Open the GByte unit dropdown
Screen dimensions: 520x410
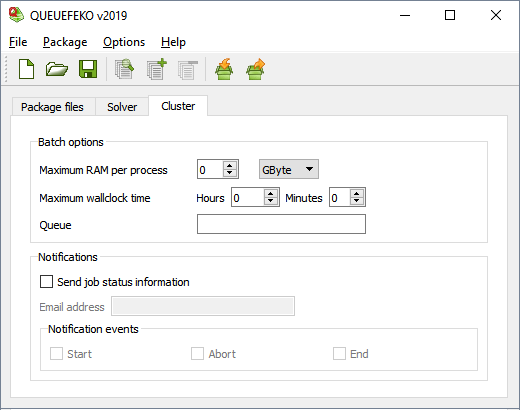point(289,169)
